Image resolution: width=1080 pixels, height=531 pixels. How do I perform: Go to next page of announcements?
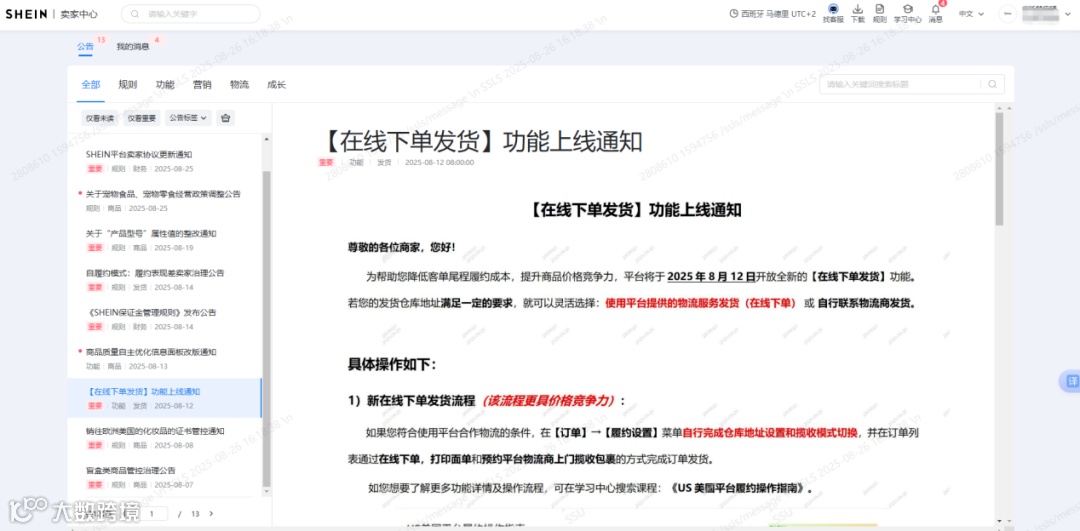(211, 514)
